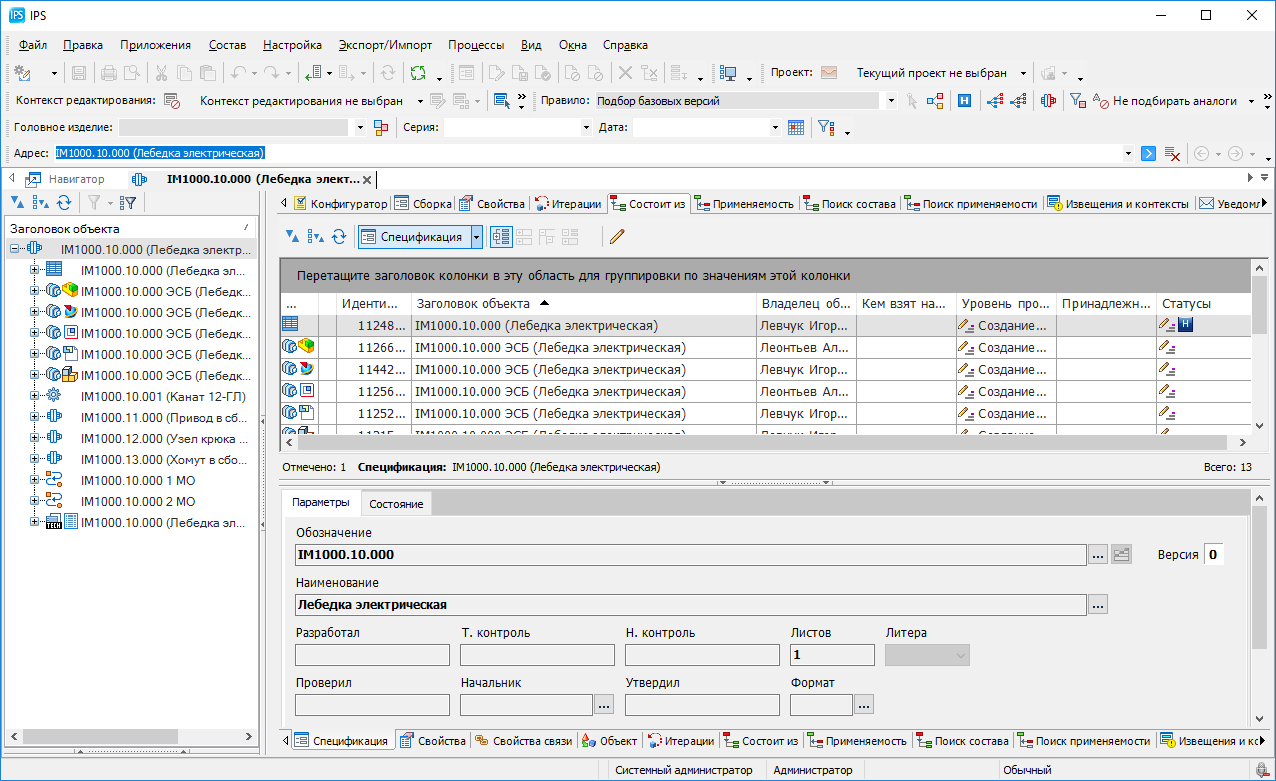Toggle the tree view mode button next to Спецификация
1276x781 pixels.
click(501, 236)
